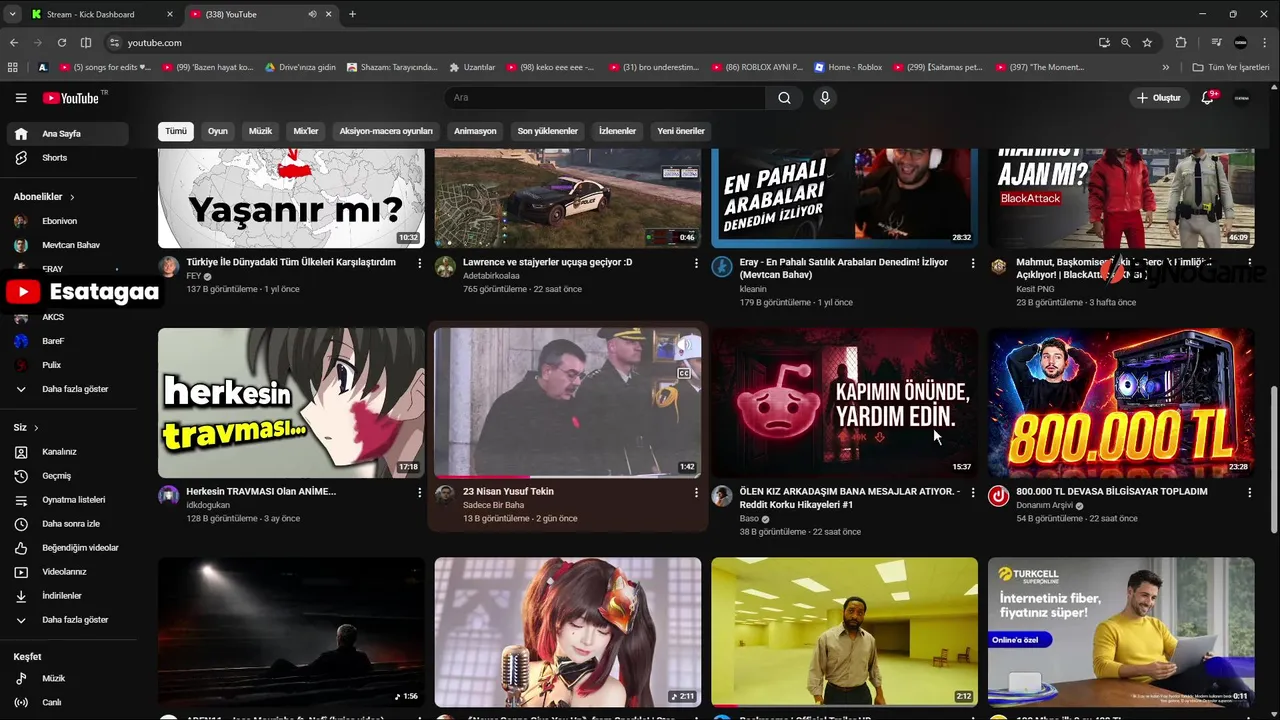
Task: Switch to Stream - Kick Dashboard tab
Action: (100, 14)
